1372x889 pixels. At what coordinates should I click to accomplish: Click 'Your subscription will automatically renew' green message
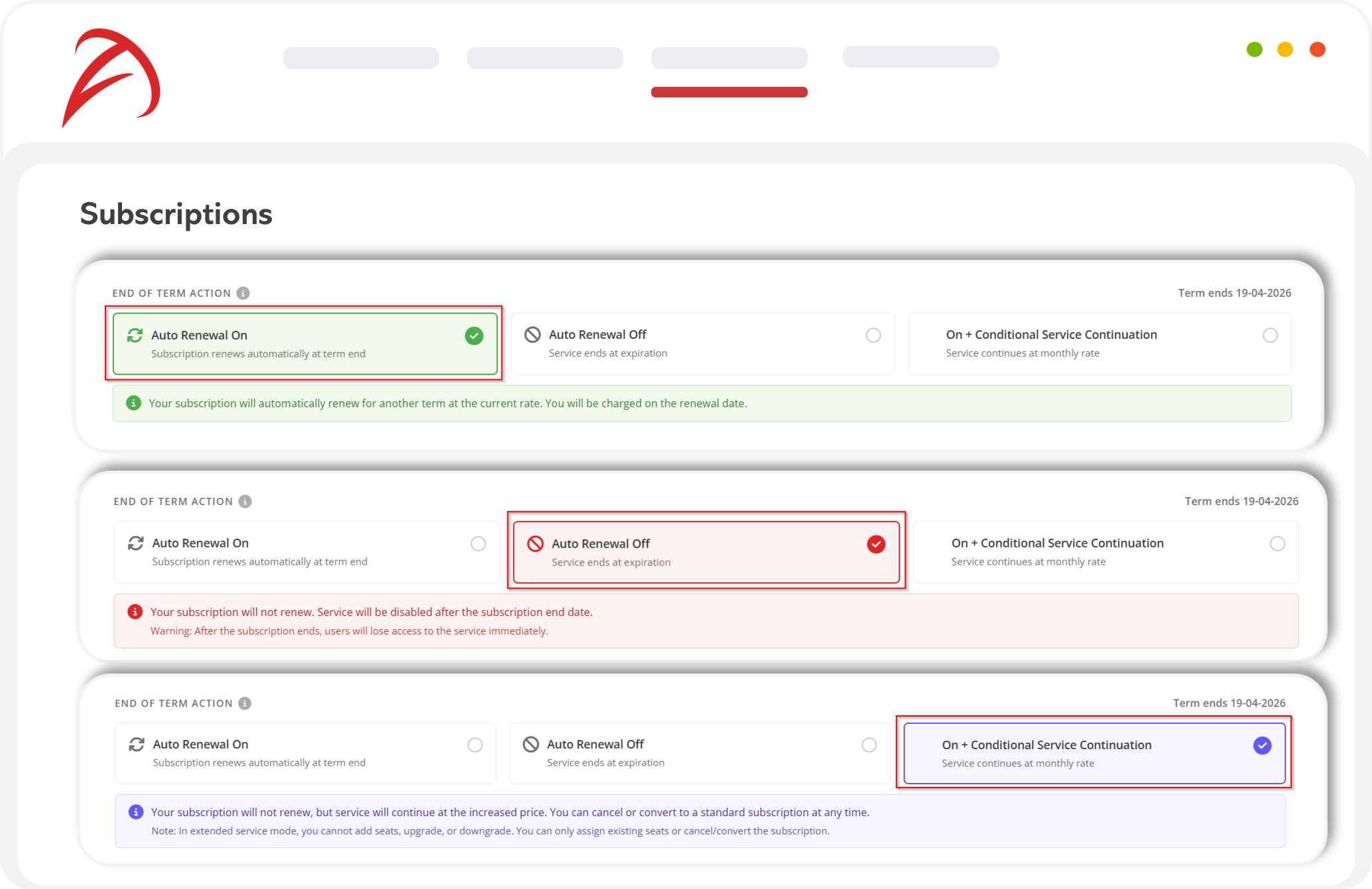(448, 404)
